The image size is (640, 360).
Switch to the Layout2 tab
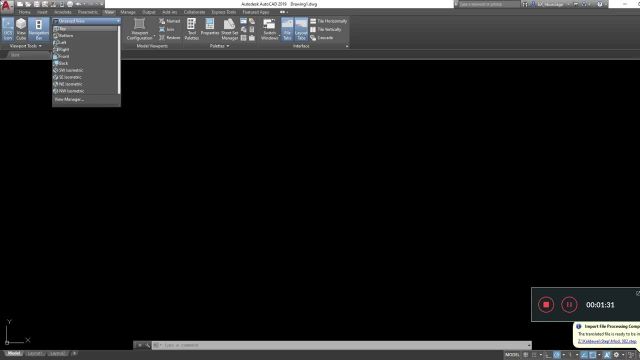(57, 353)
